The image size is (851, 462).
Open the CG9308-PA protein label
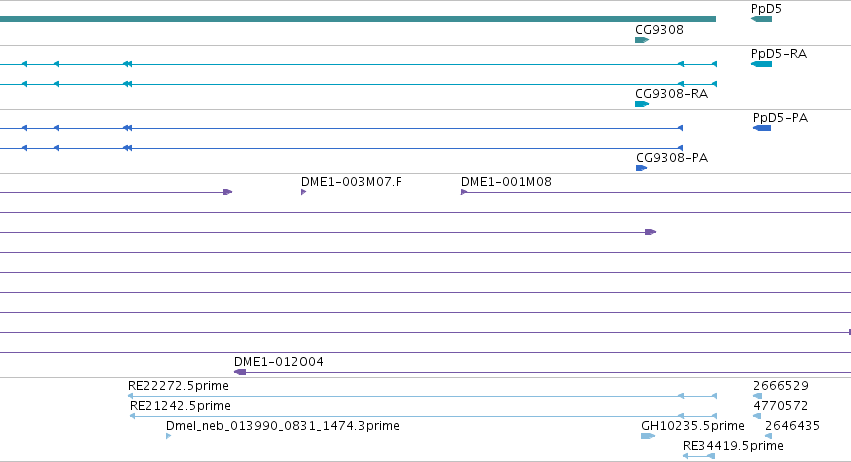(x=672, y=158)
